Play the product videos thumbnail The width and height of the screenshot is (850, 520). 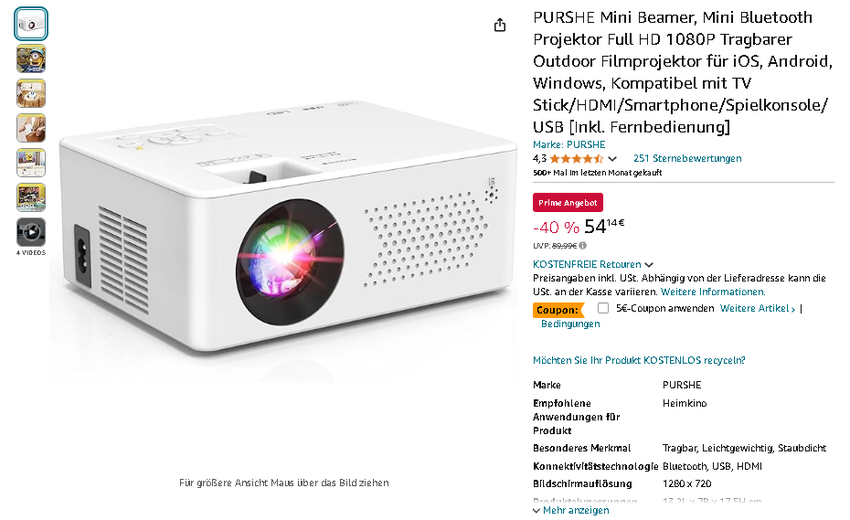coord(31,232)
